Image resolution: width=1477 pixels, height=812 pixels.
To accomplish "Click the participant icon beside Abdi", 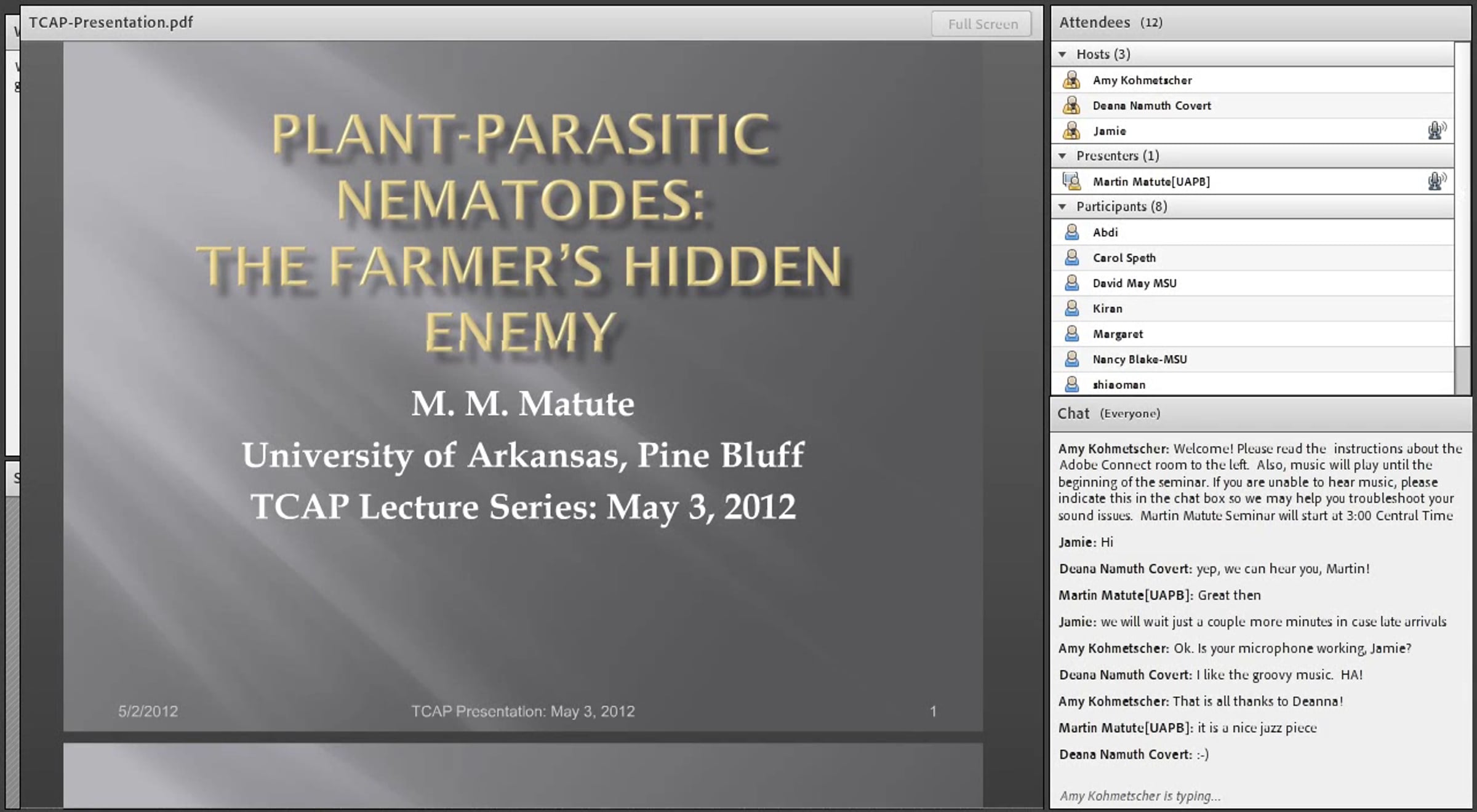I will (1071, 232).
